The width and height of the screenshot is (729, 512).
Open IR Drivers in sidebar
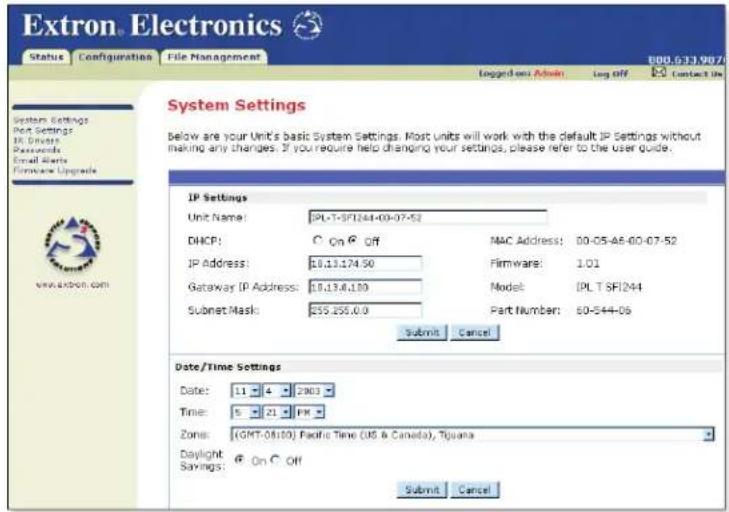point(36,140)
